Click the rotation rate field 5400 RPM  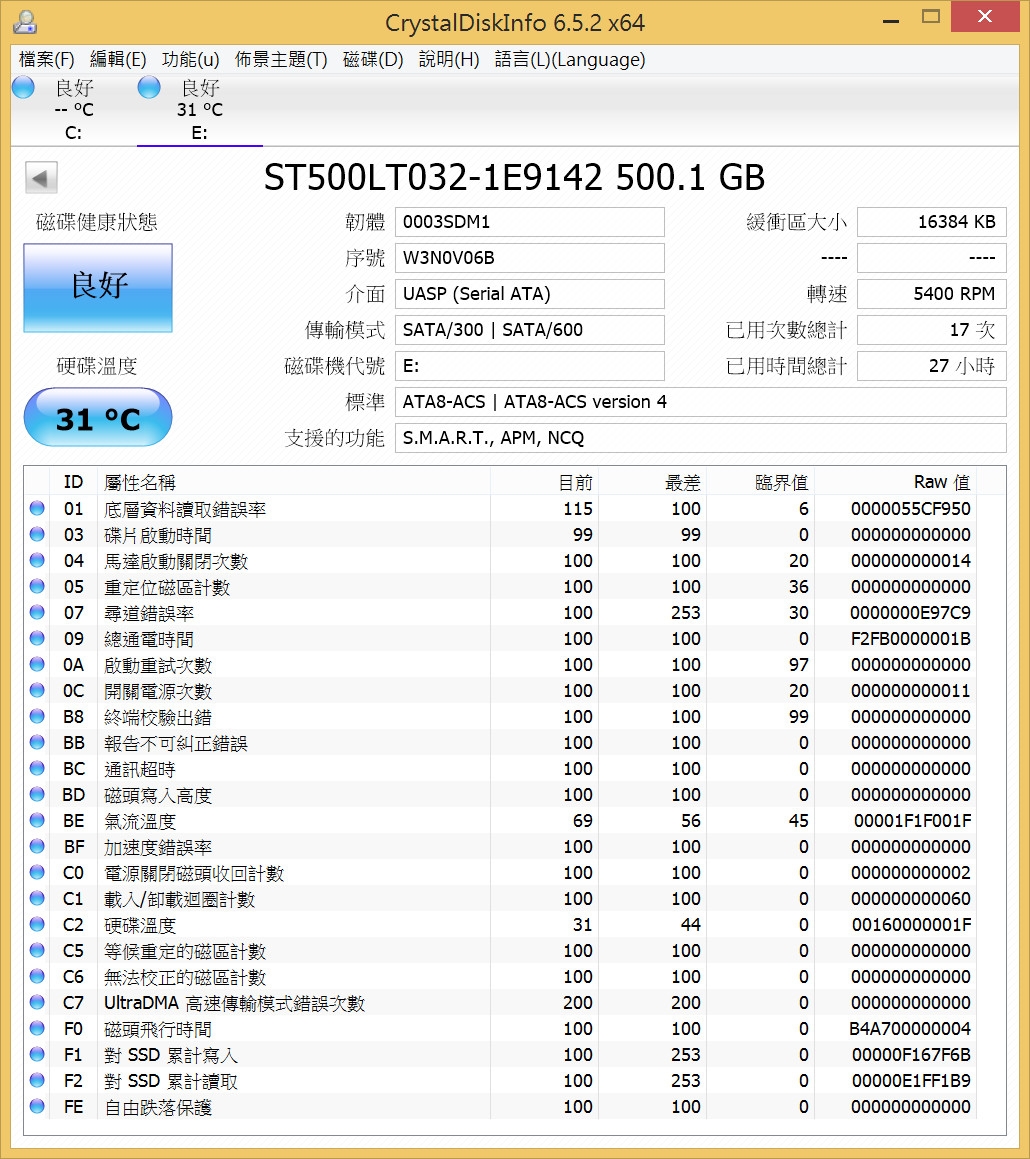tap(932, 294)
